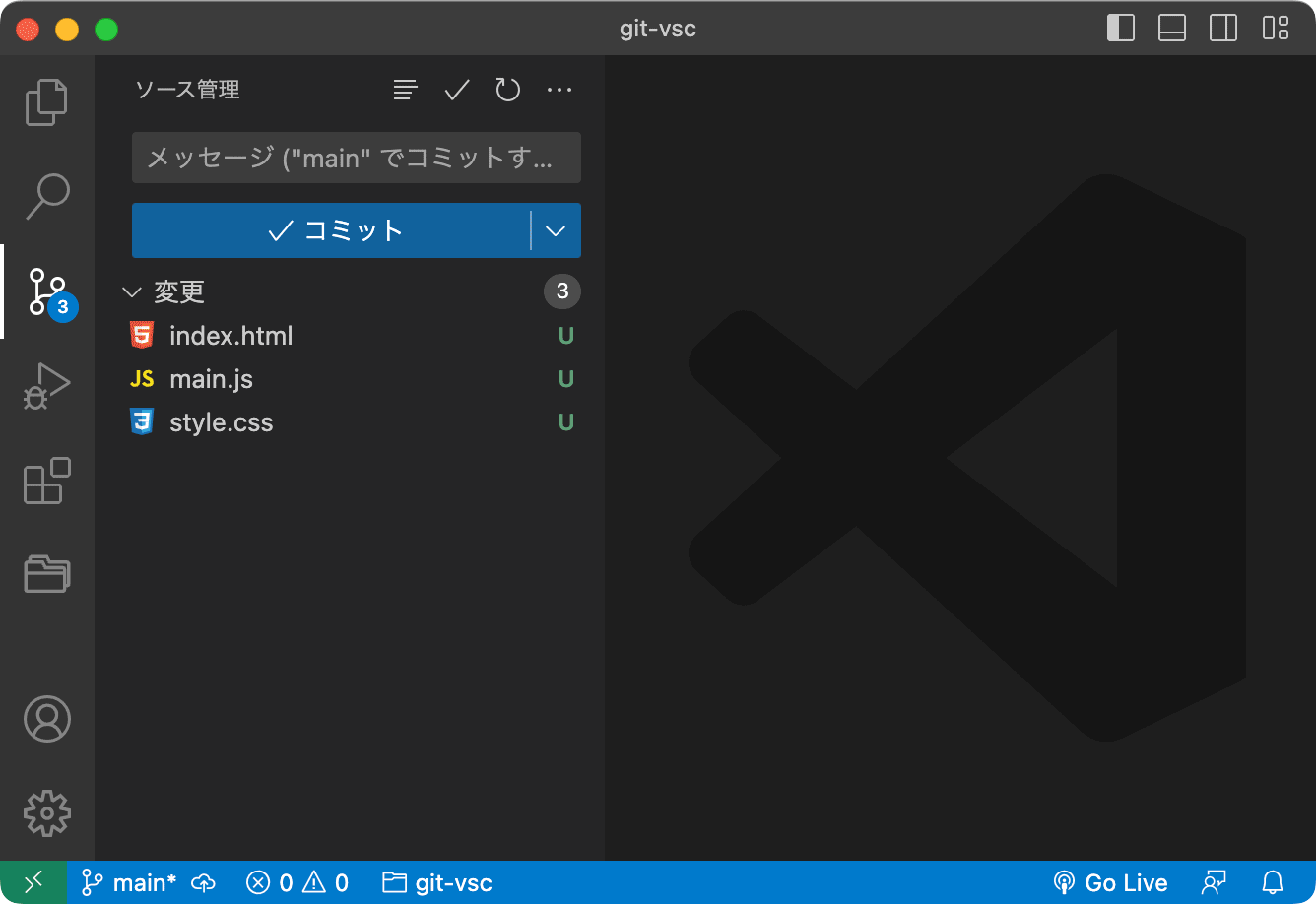Image resolution: width=1316 pixels, height=904 pixels.
Task: Click the CSS3 icon next to style.css
Action: [x=142, y=422]
